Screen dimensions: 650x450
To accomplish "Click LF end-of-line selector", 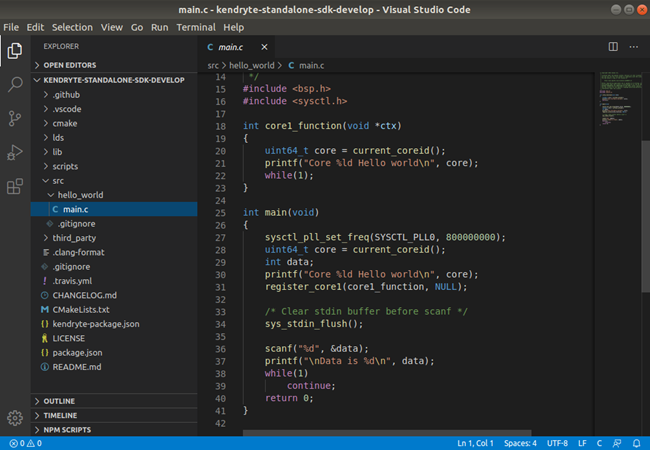I will [582, 443].
